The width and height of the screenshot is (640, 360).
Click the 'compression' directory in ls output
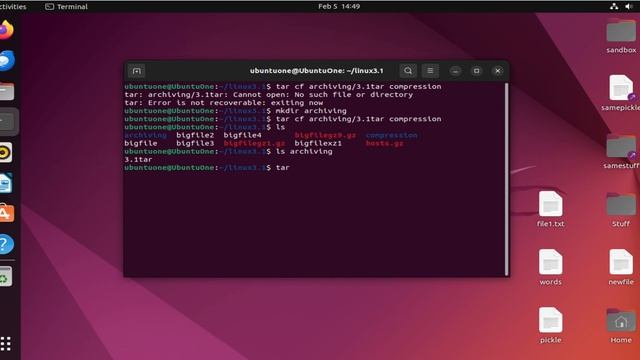(x=391, y=135)
